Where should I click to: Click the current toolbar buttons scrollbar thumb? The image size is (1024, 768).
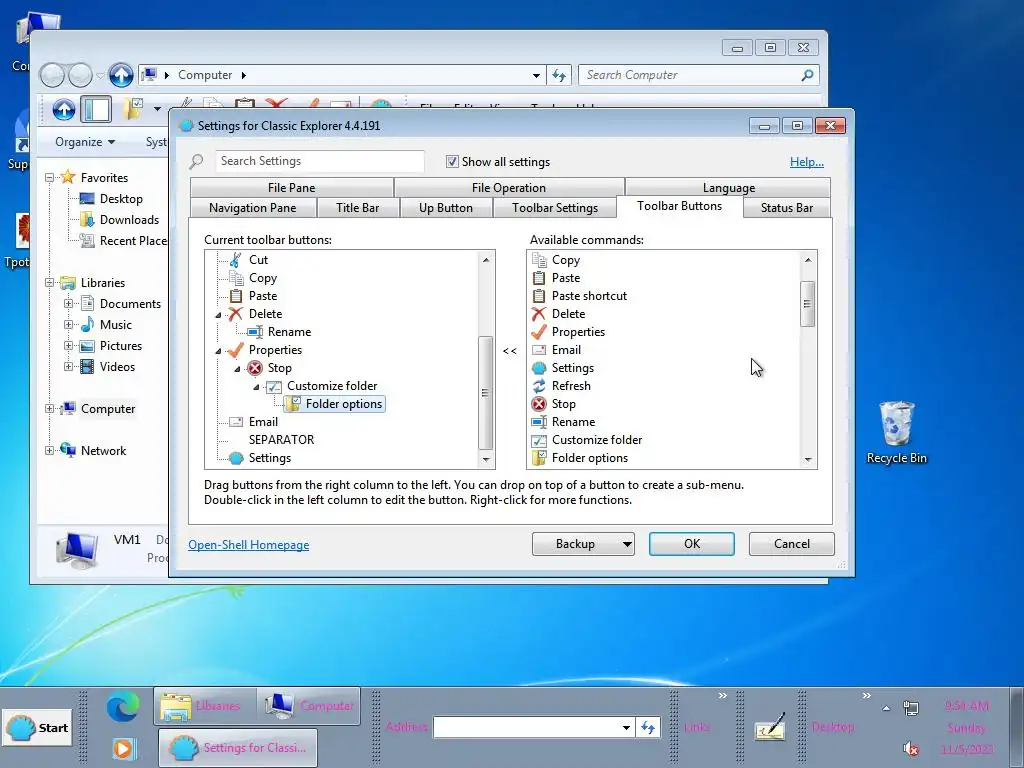coord(485,392)
